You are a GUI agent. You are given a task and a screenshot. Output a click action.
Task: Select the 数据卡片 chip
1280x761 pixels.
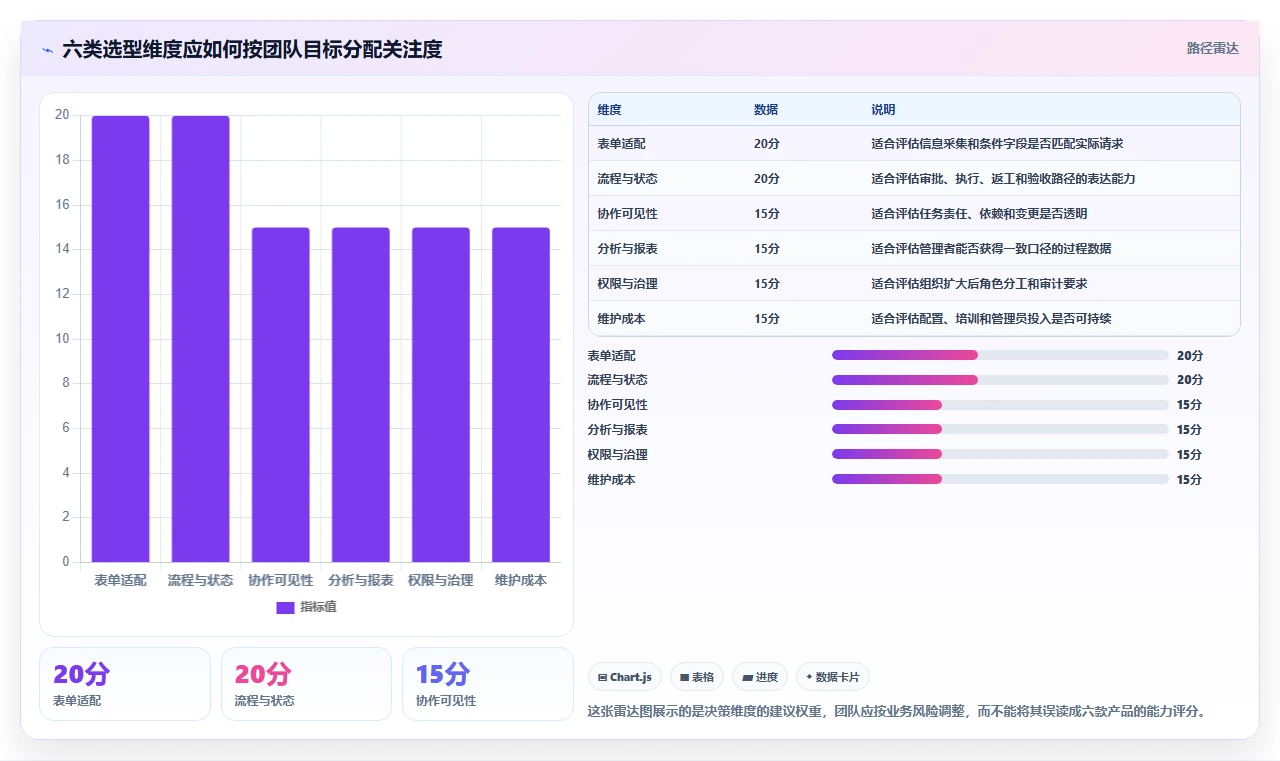click(x=833, y=677)
